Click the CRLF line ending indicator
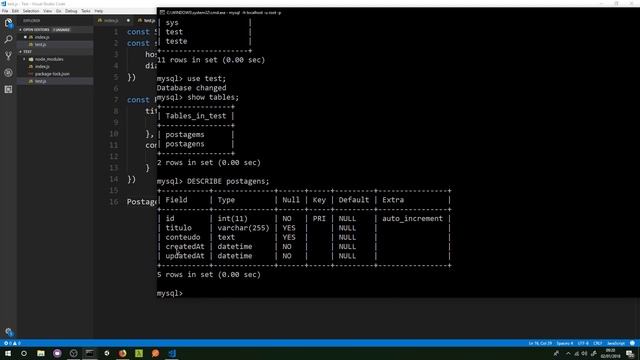Screen dimensions: 640x360 (x=598, y=343)
